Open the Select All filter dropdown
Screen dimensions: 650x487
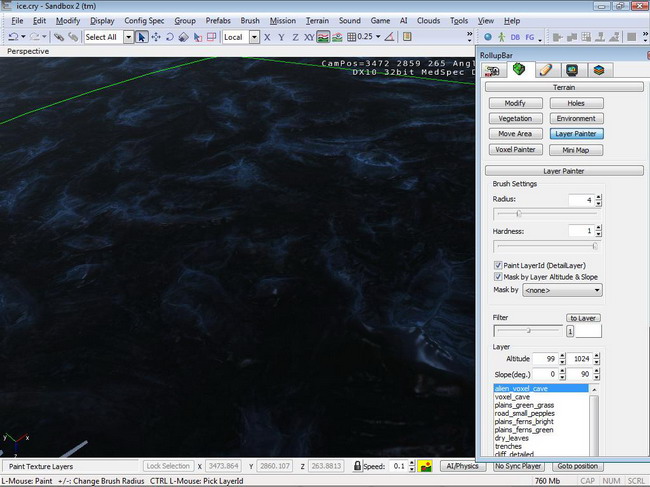pos(129,37)
